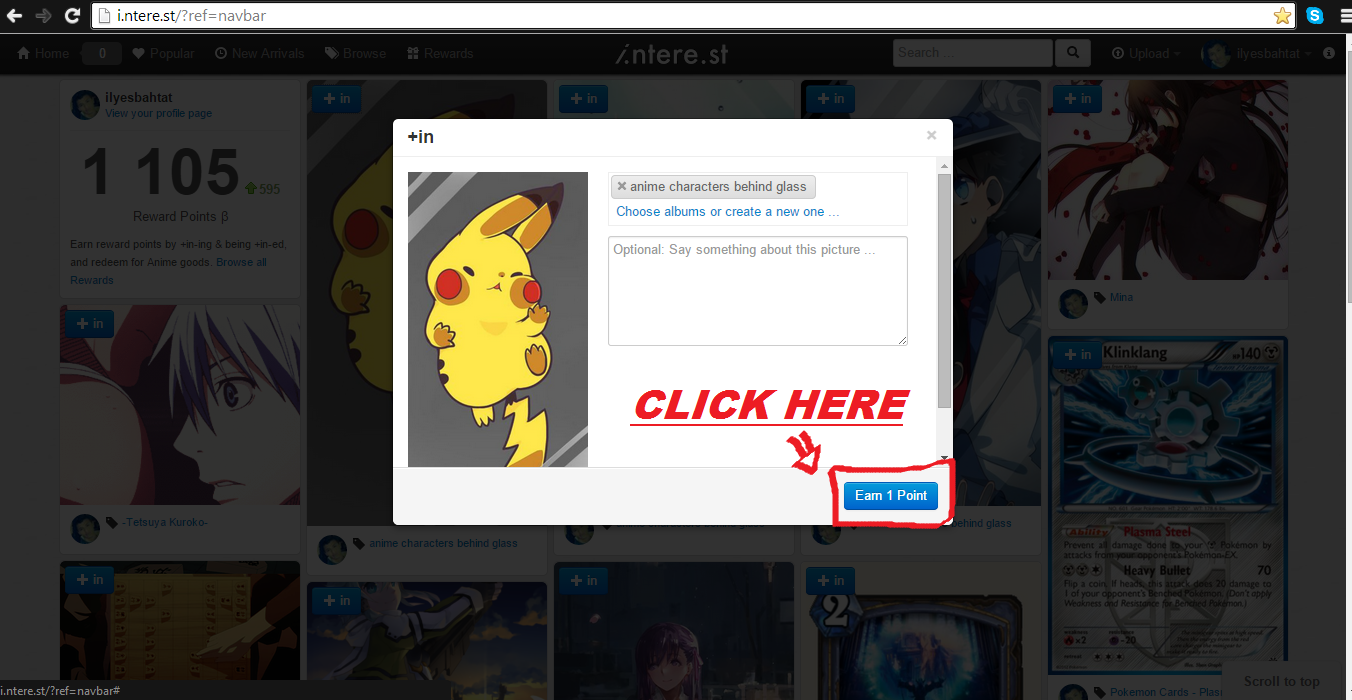Click the green 595 points indicator
Image resolution: width=1352 pixels, height=700 pixels.
click(x=262, y=188)
